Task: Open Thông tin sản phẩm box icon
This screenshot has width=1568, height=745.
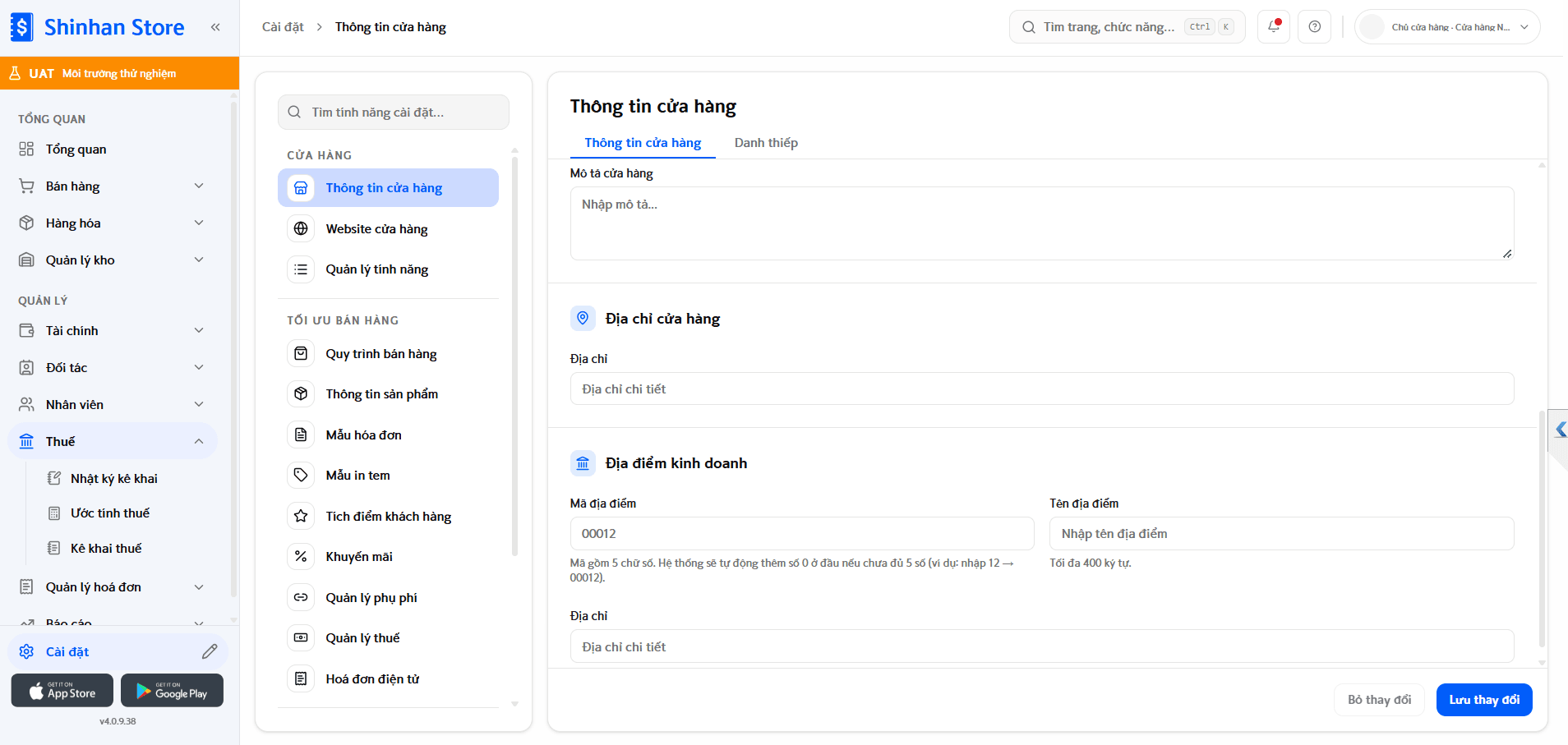Action: pyautogui.click(x=301, y=394)
